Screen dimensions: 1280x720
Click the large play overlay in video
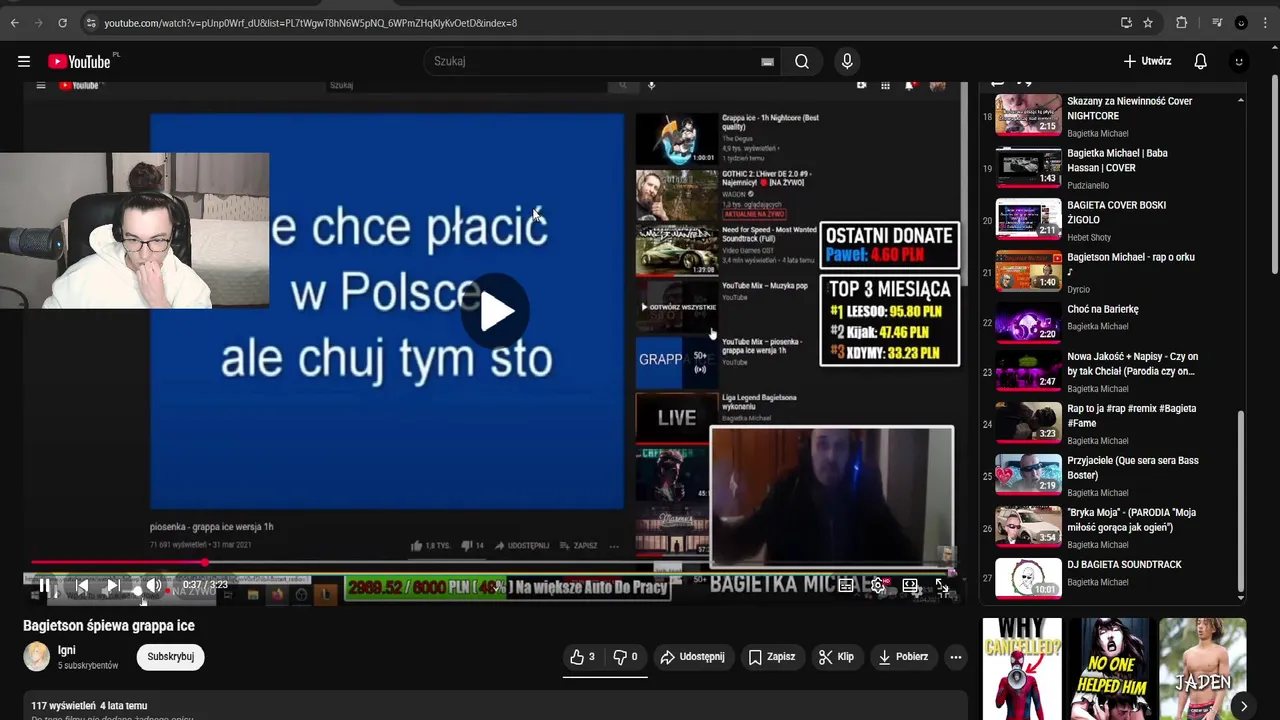pos(497,311)
